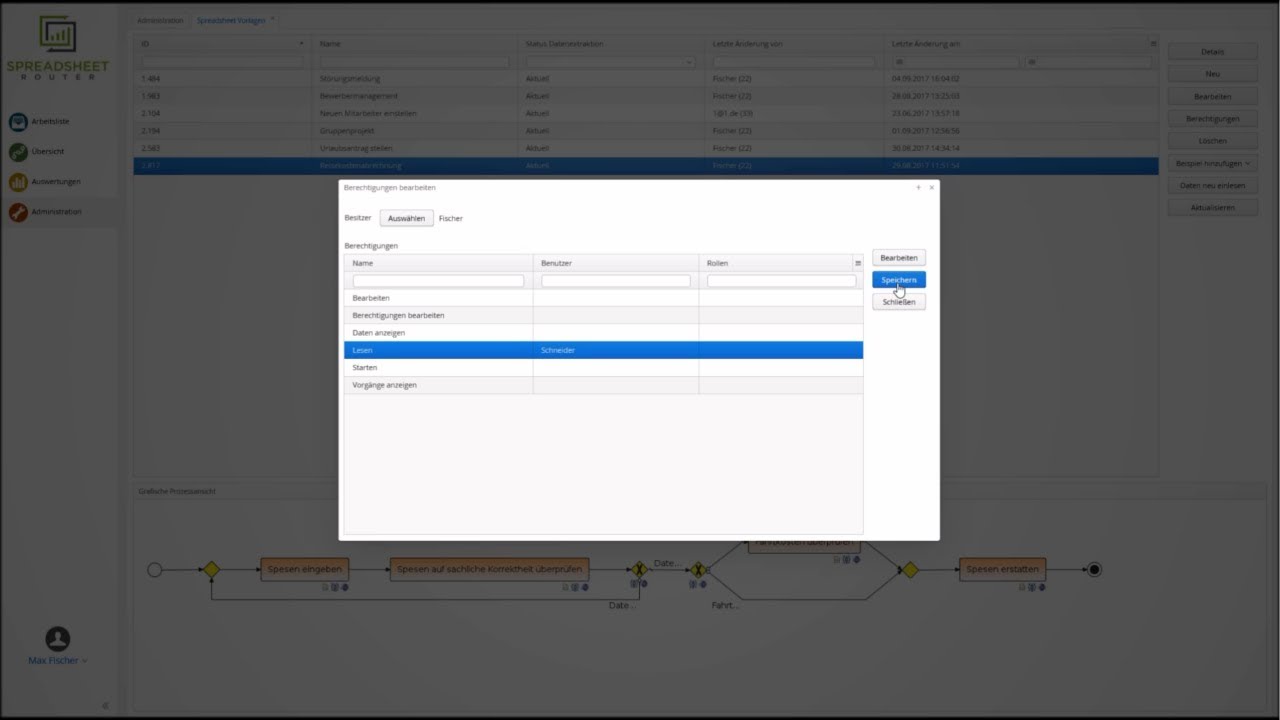Click the Neu button in the right panel
The height and width of the screenshot is (720, 1280).
1212,74
